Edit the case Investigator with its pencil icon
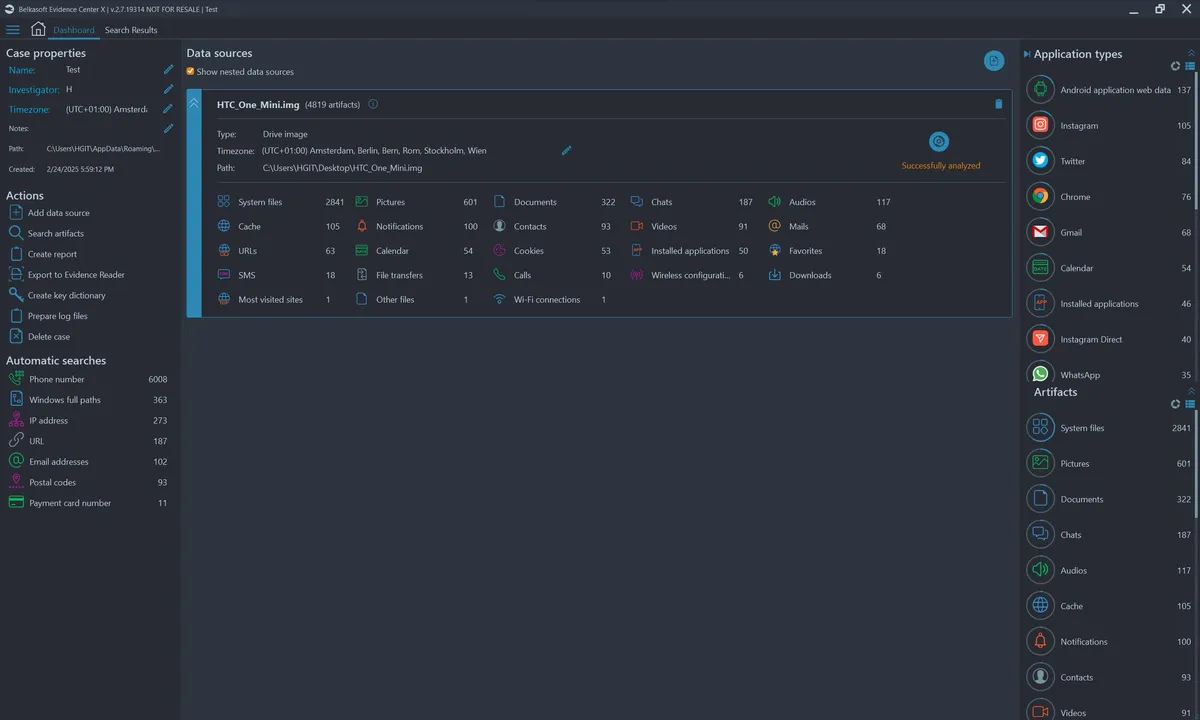Viewport: 1200px width, 720px height. [x=168, y=89]
